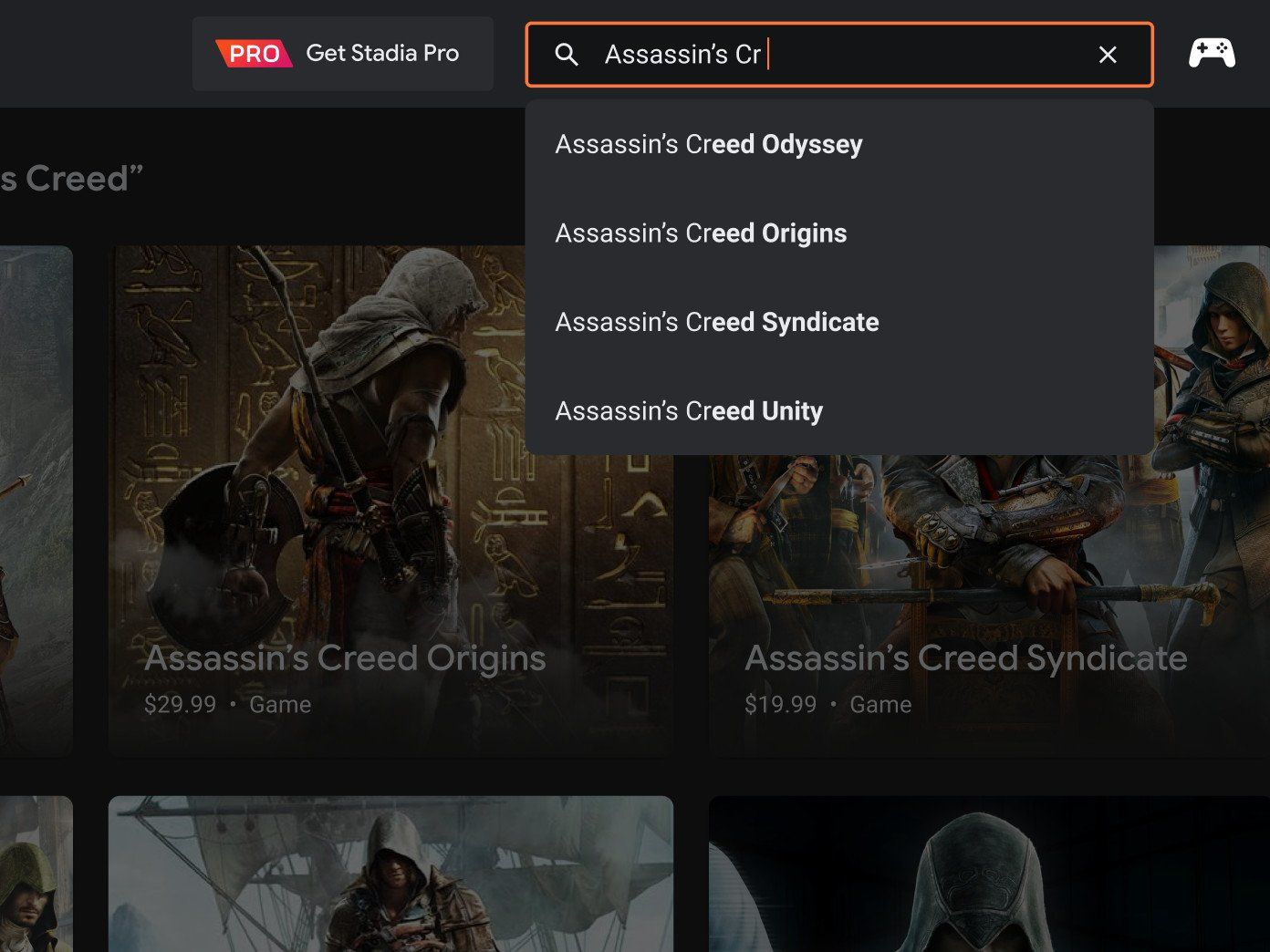Viewport: 1270px width, 952px height.
Task: Click the $29.99 price on Origins
Action: coord(180,704)
